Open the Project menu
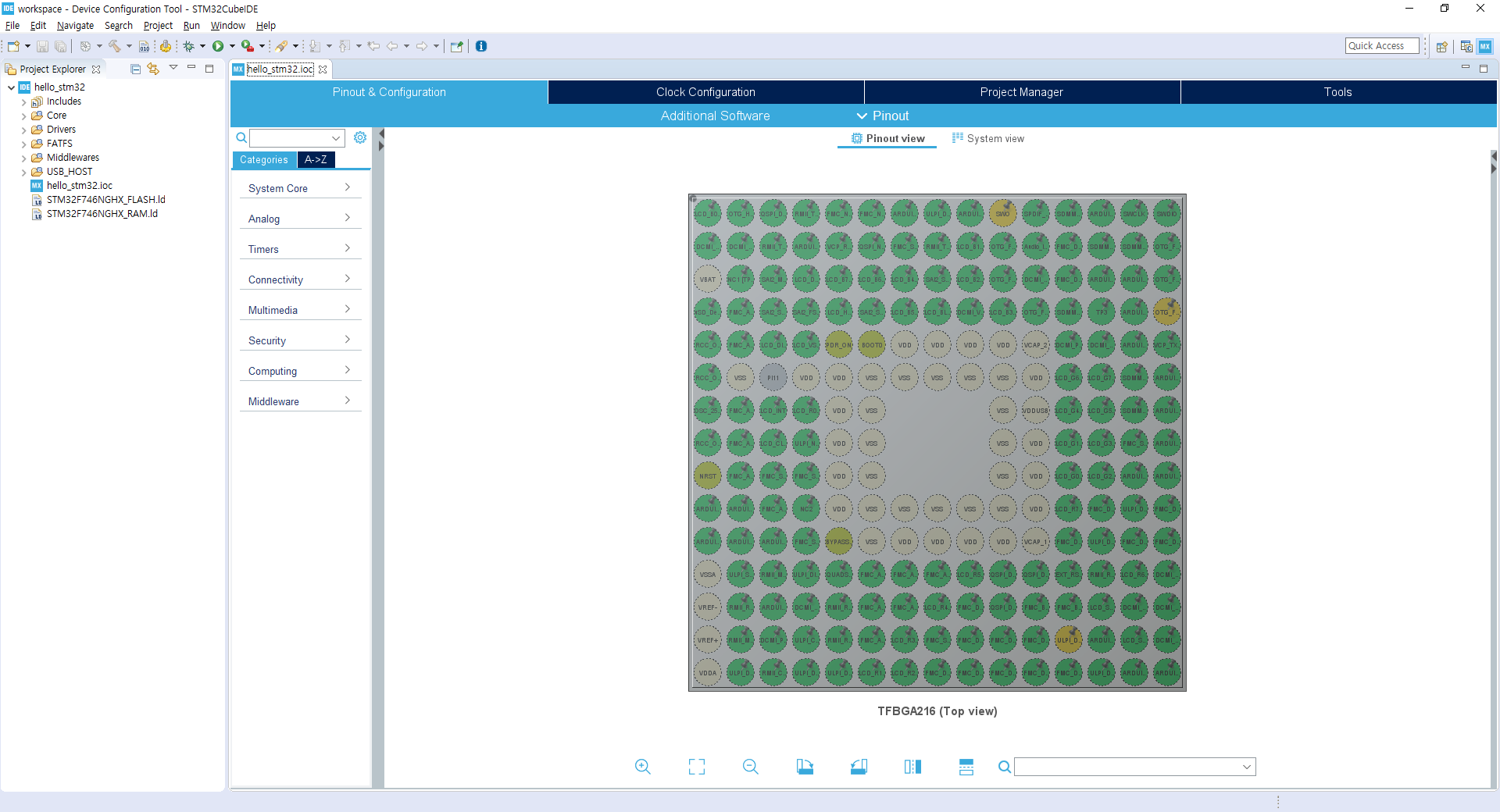 (x=158, y=26)
